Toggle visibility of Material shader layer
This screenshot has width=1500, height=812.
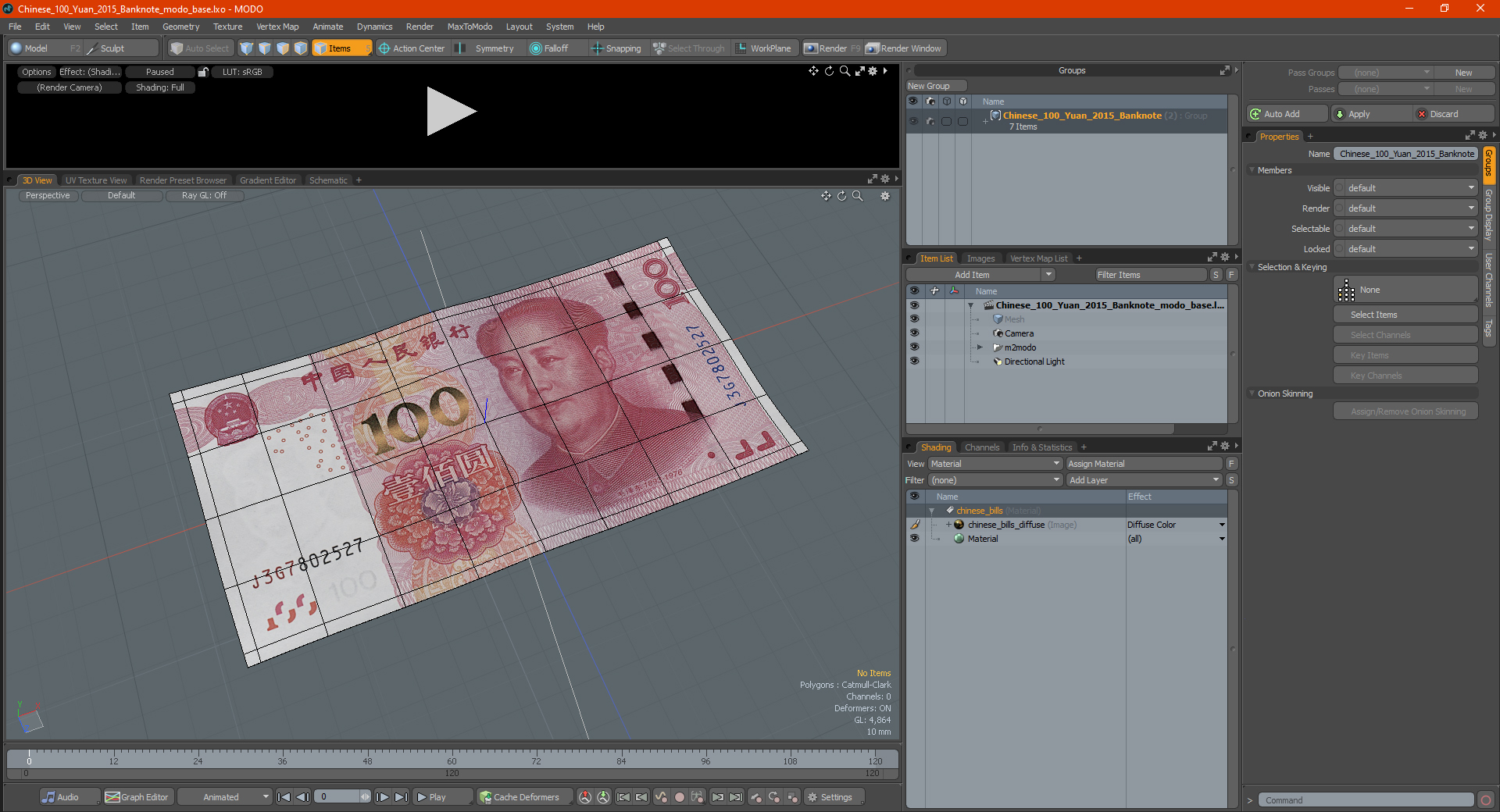coord(914,539)
